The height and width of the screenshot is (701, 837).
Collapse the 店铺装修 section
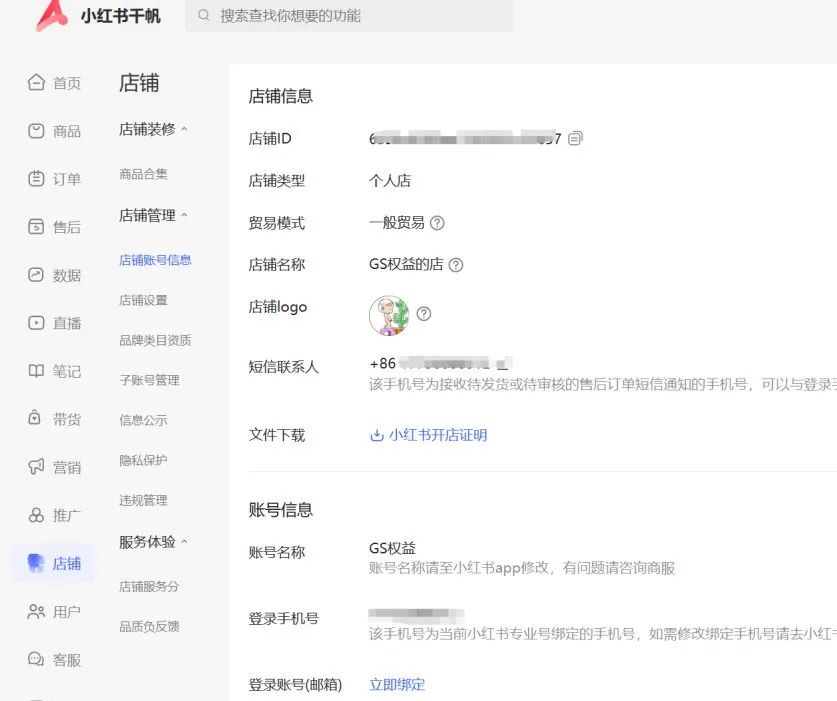(x=184, y=129)
